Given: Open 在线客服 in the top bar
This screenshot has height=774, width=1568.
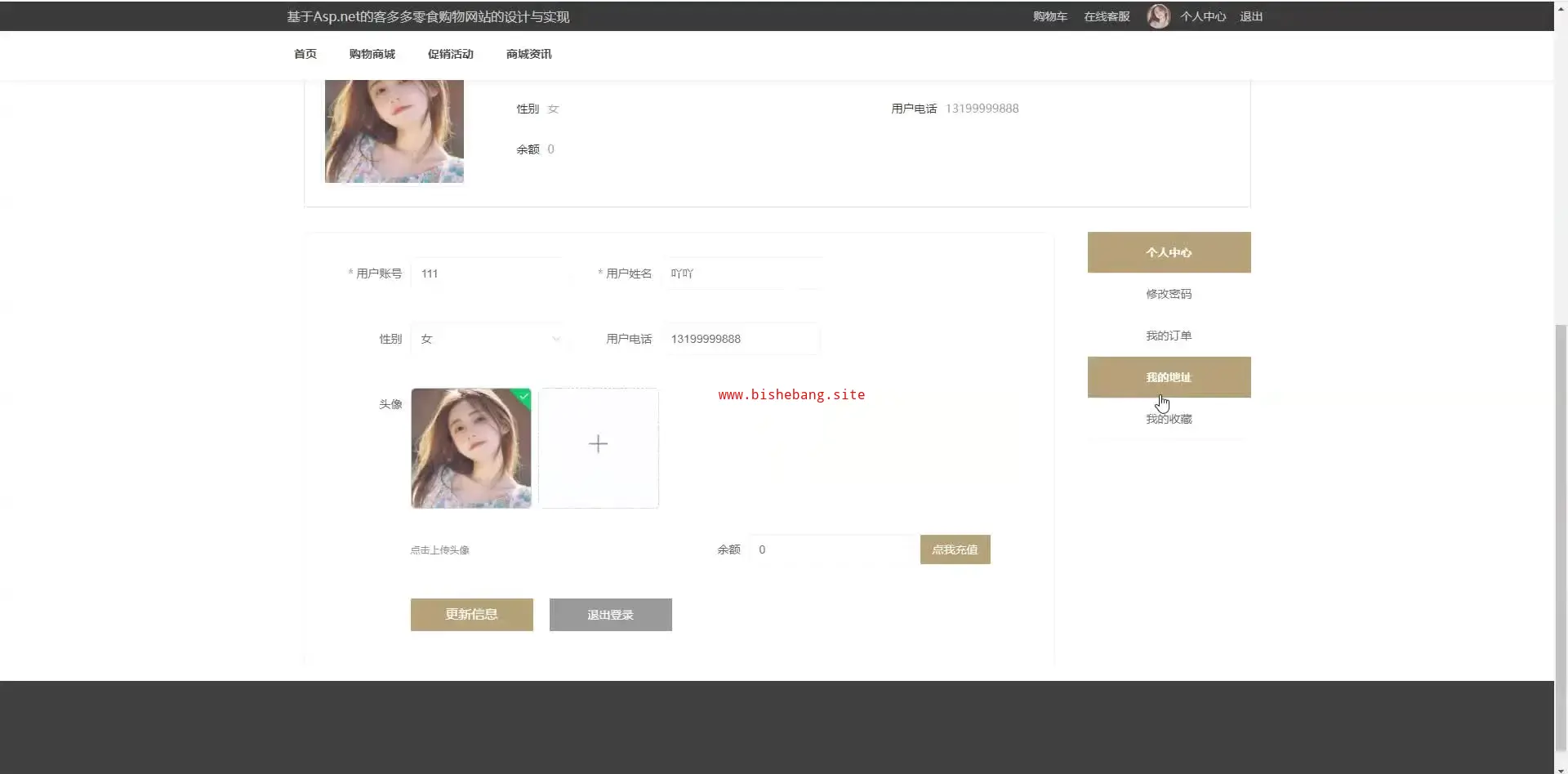Looking at the screenshot, I should click(1107, 16).
